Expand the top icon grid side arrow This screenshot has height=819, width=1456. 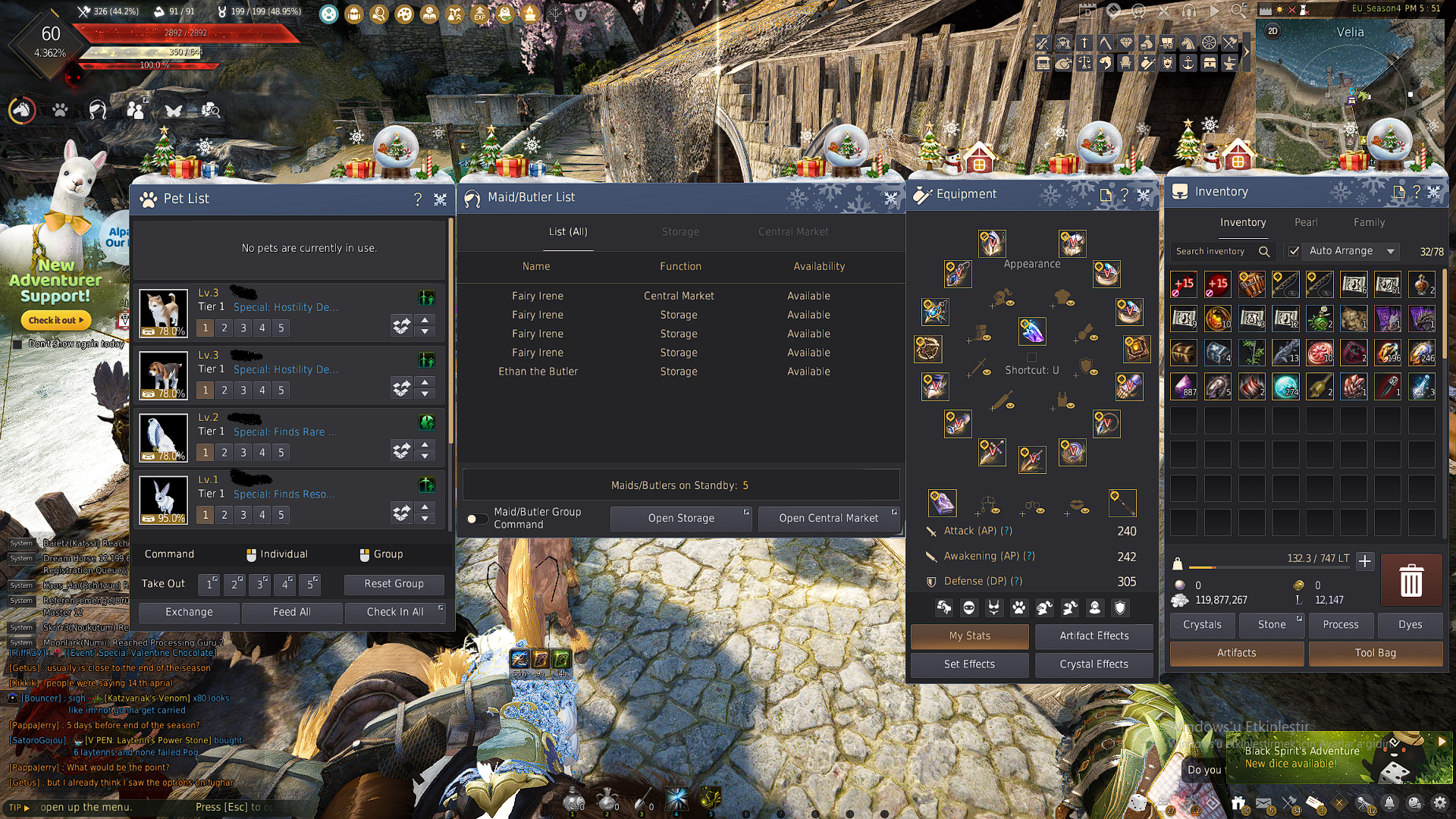[1246, 52]
